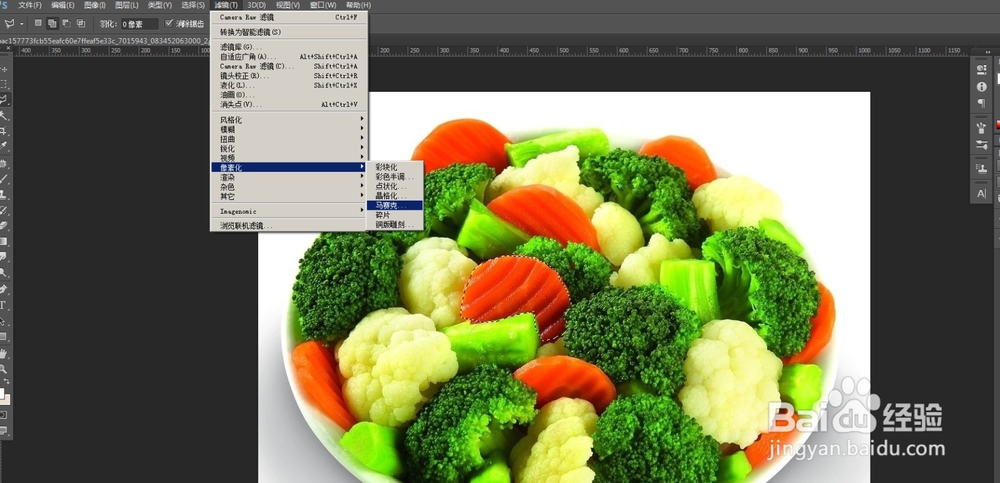Choose 铜版雕刻 filter option

(394, 225)
